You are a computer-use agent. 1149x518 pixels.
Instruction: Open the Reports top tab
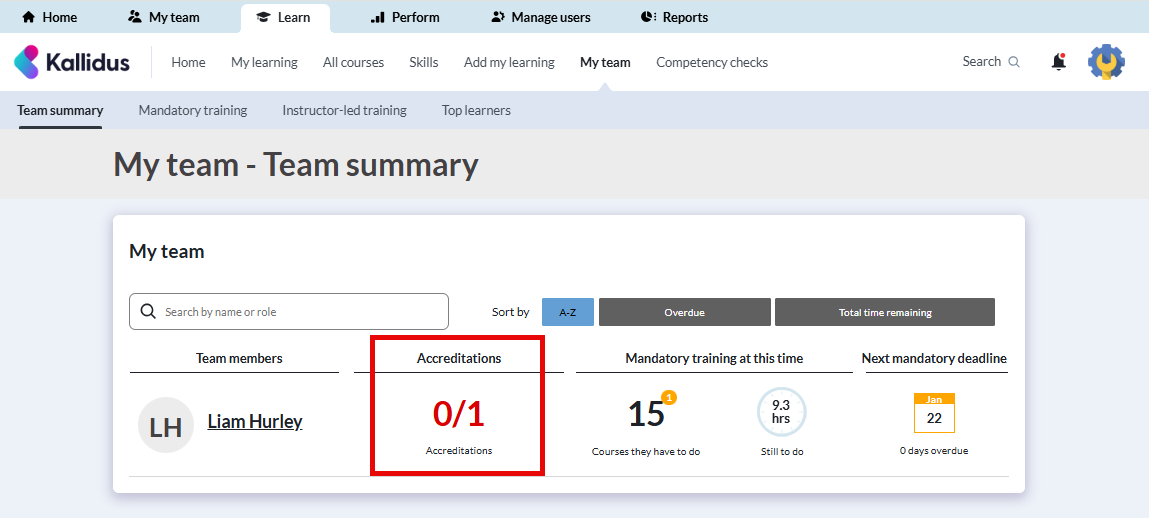(x=674, y=17)
